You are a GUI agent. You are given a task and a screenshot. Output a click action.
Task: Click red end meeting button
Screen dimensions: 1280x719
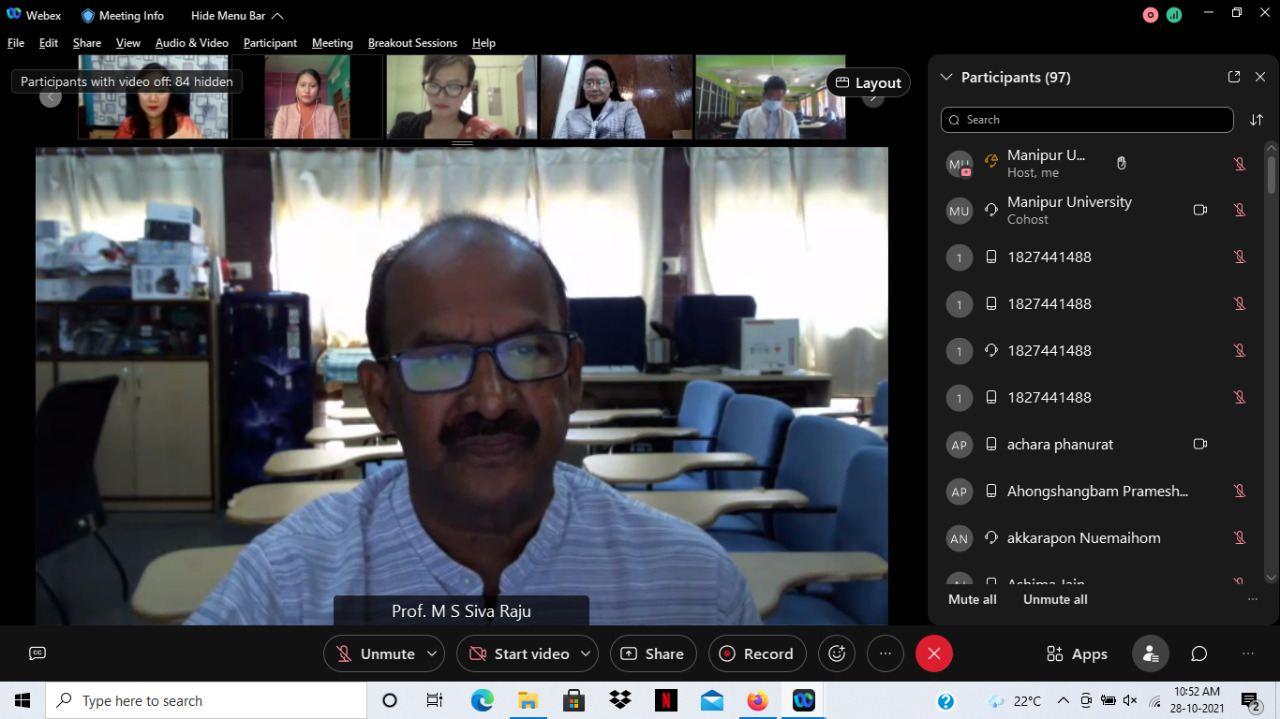point(934,654)
